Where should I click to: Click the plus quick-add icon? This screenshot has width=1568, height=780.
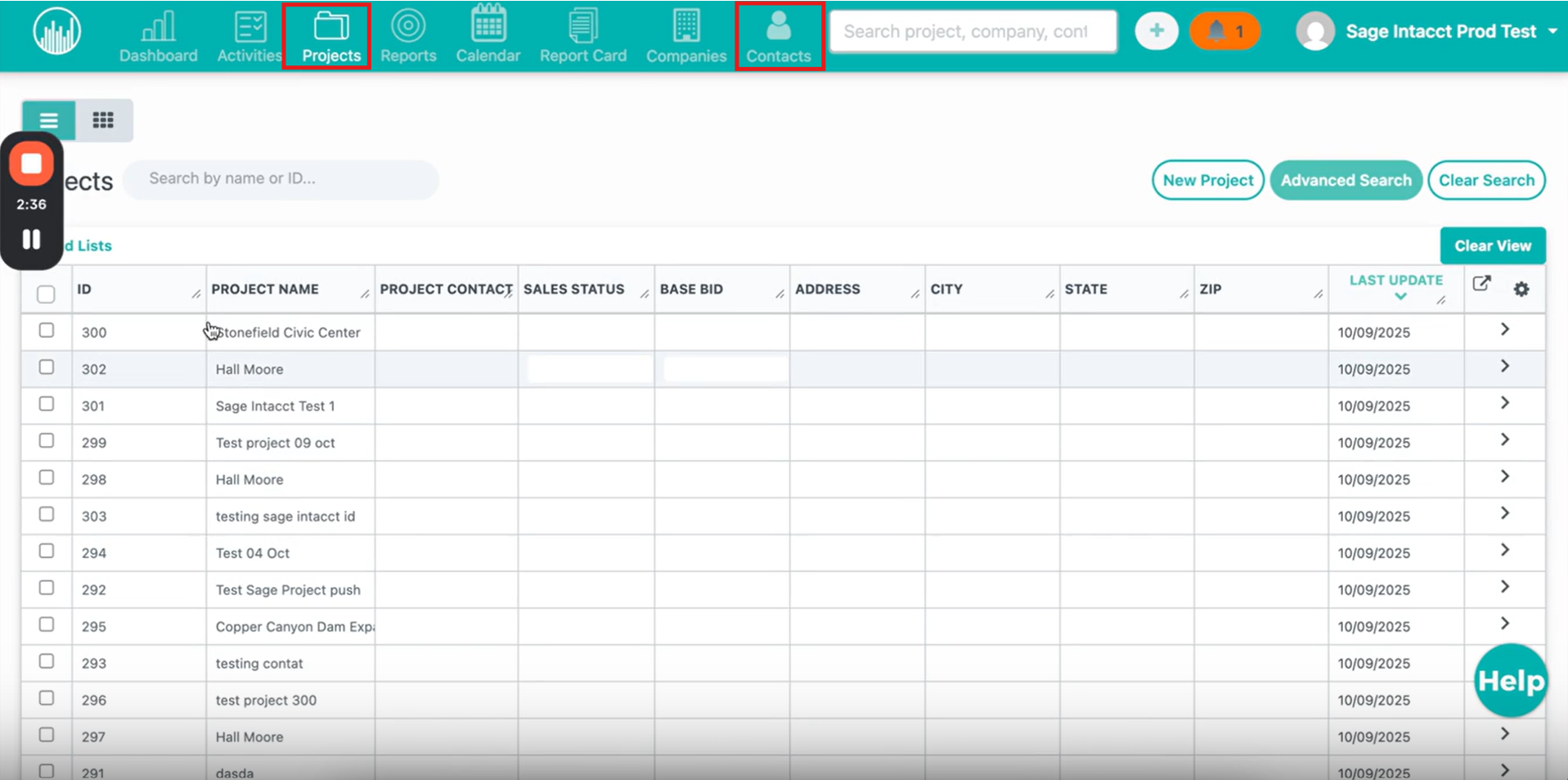[1156, 31]
